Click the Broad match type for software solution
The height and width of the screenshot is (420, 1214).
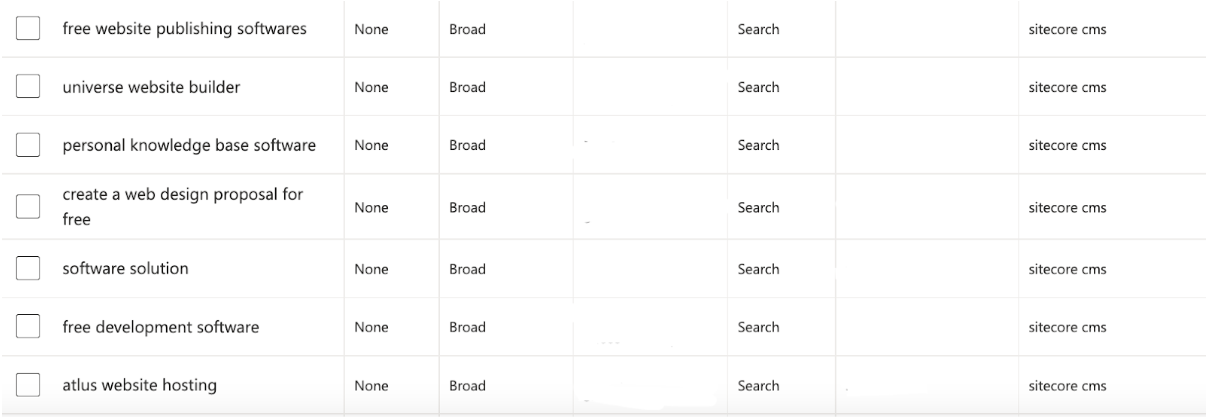point(467,269)
